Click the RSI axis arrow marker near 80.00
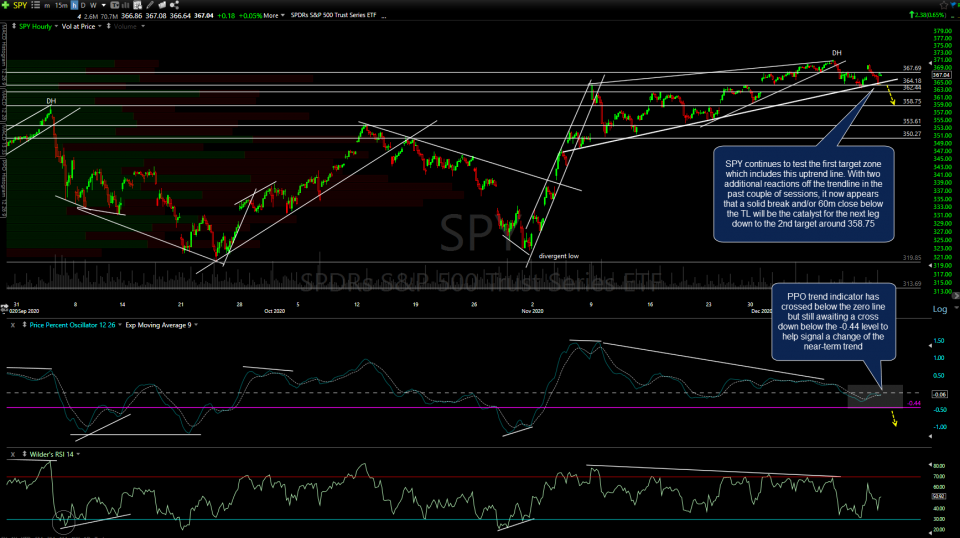 point(931,465)
